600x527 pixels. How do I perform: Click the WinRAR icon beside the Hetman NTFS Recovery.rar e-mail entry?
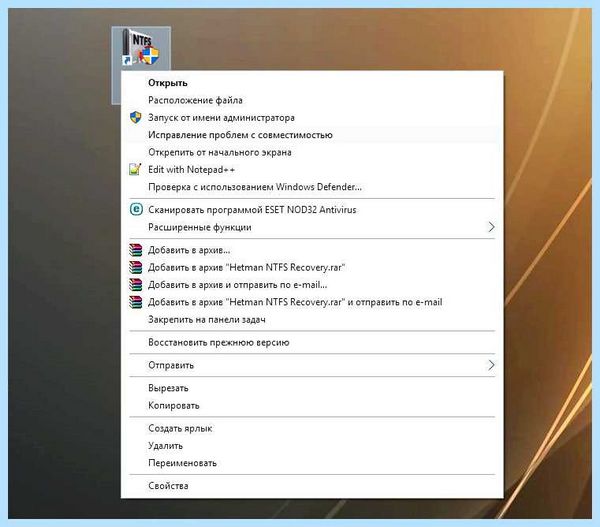tap(135, 302)
